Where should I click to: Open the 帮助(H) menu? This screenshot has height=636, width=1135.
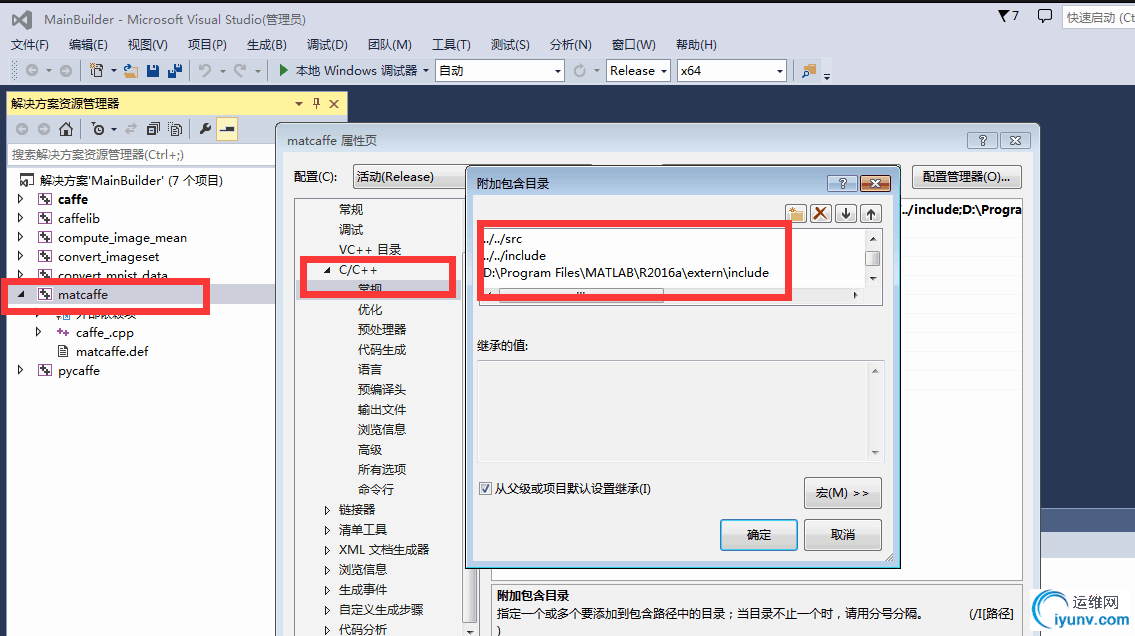point(696,45)
